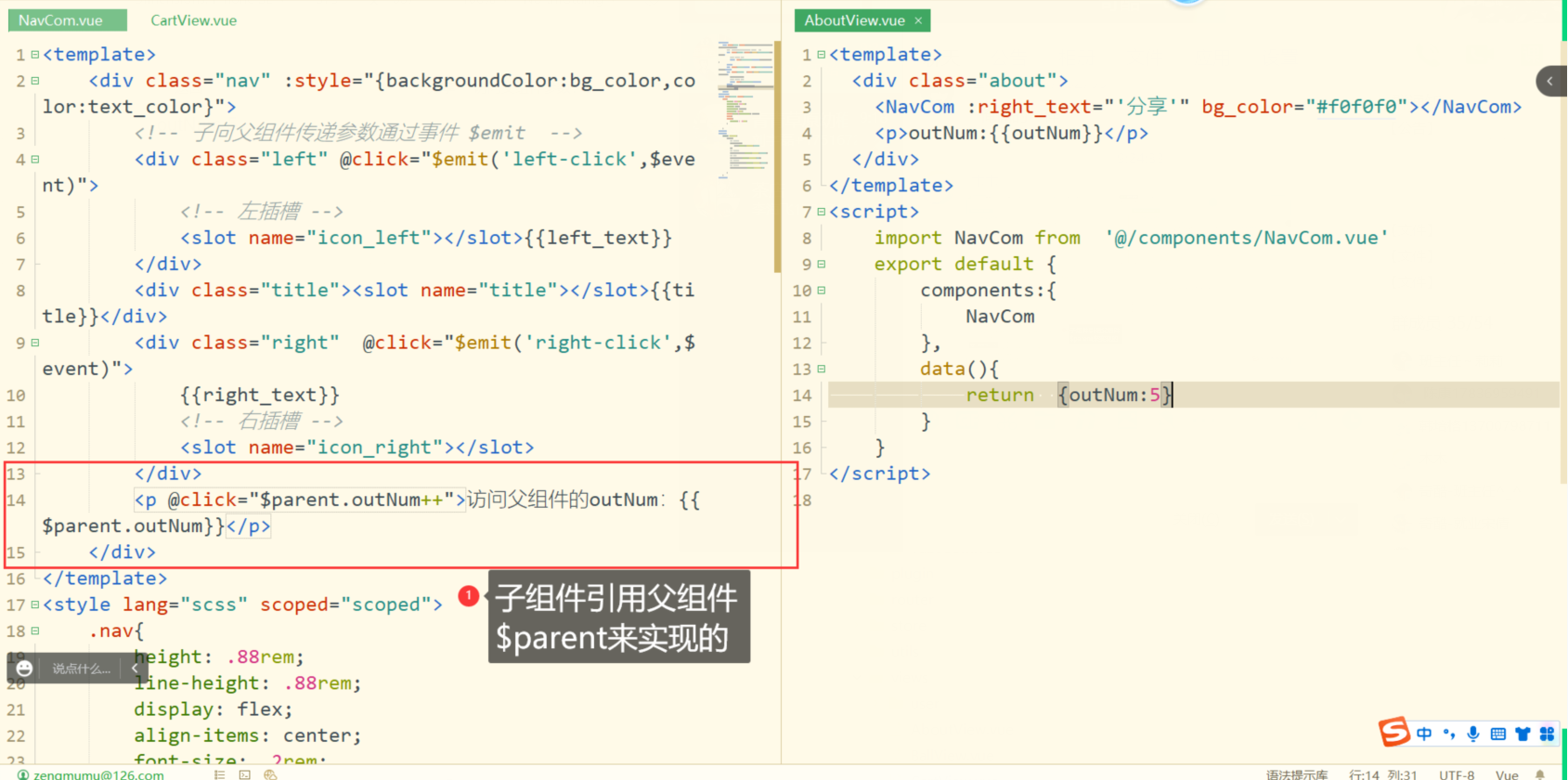Image resolution: width=1568 pixels, height=780 pixels.
Task: Click 'left-click' emit string on line 4
Action: click(x=569, y=160)
